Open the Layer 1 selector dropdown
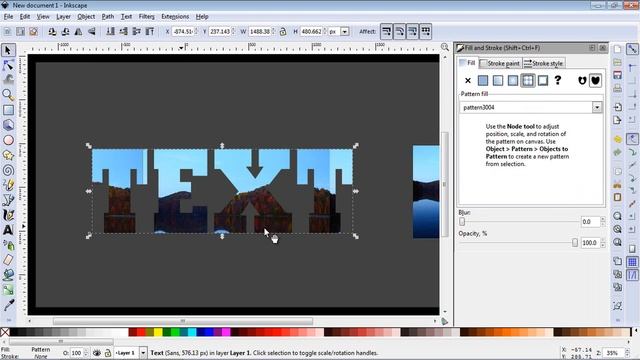 [x=143, y=353]
